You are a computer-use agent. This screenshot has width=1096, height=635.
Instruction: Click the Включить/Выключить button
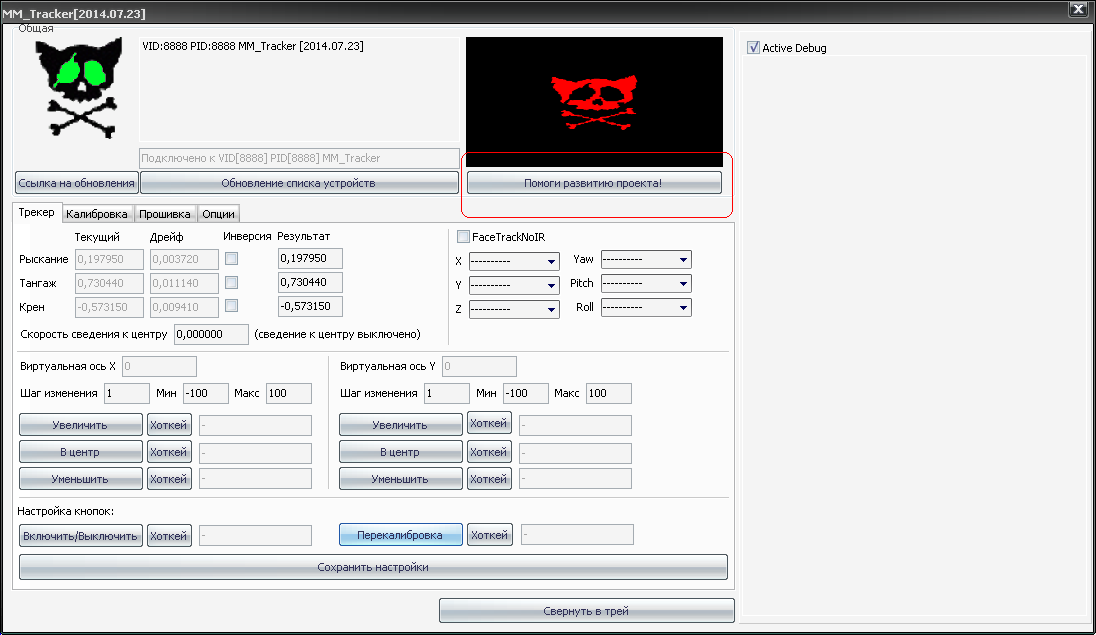click(x=80, y=536)
